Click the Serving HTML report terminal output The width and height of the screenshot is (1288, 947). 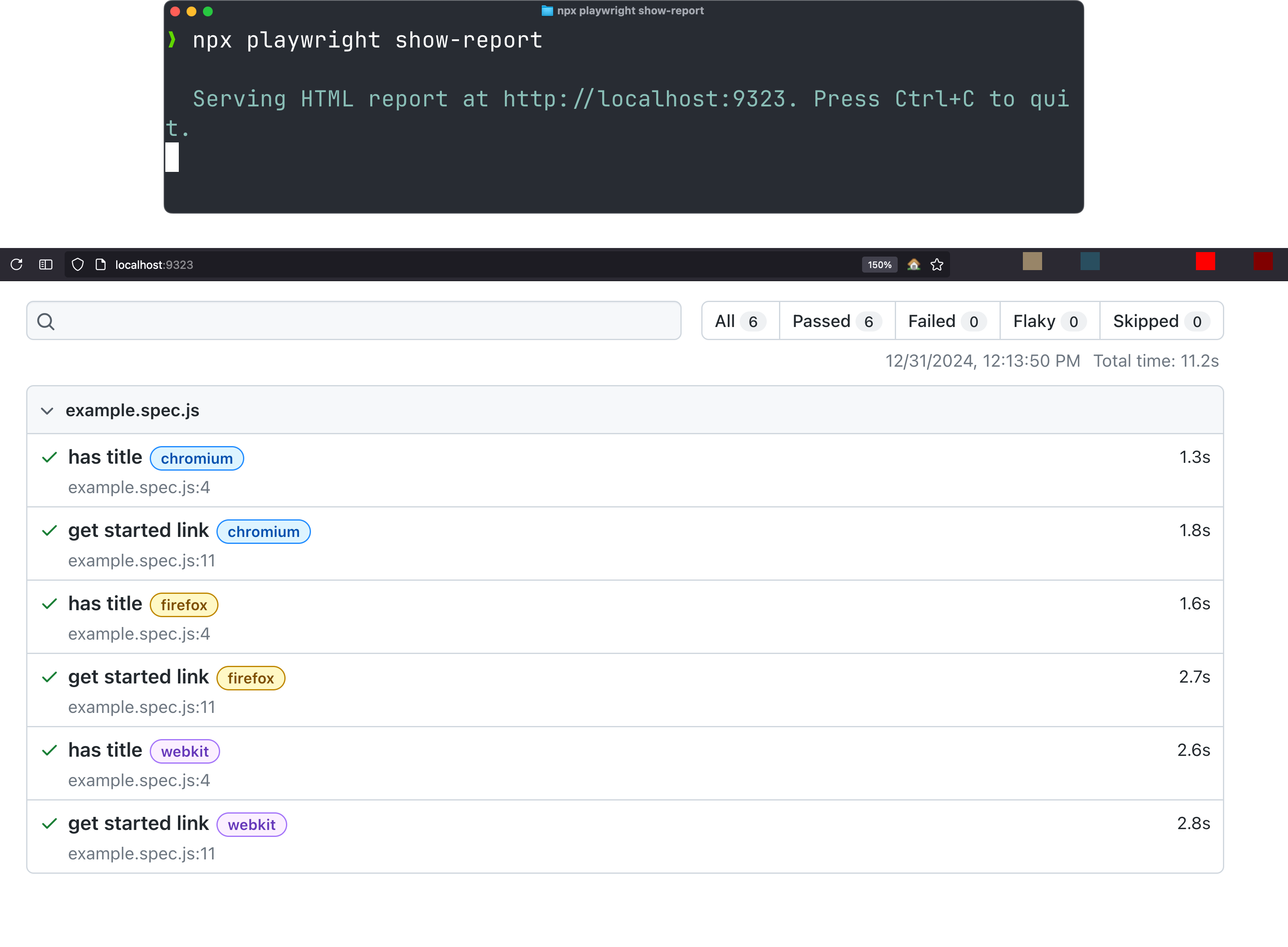coord(618,113)
